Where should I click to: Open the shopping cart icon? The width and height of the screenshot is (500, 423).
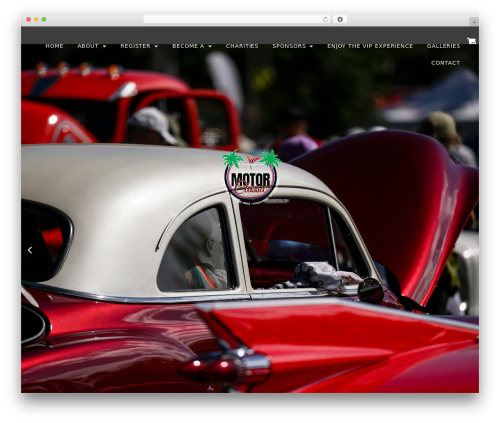coord(471,41)
